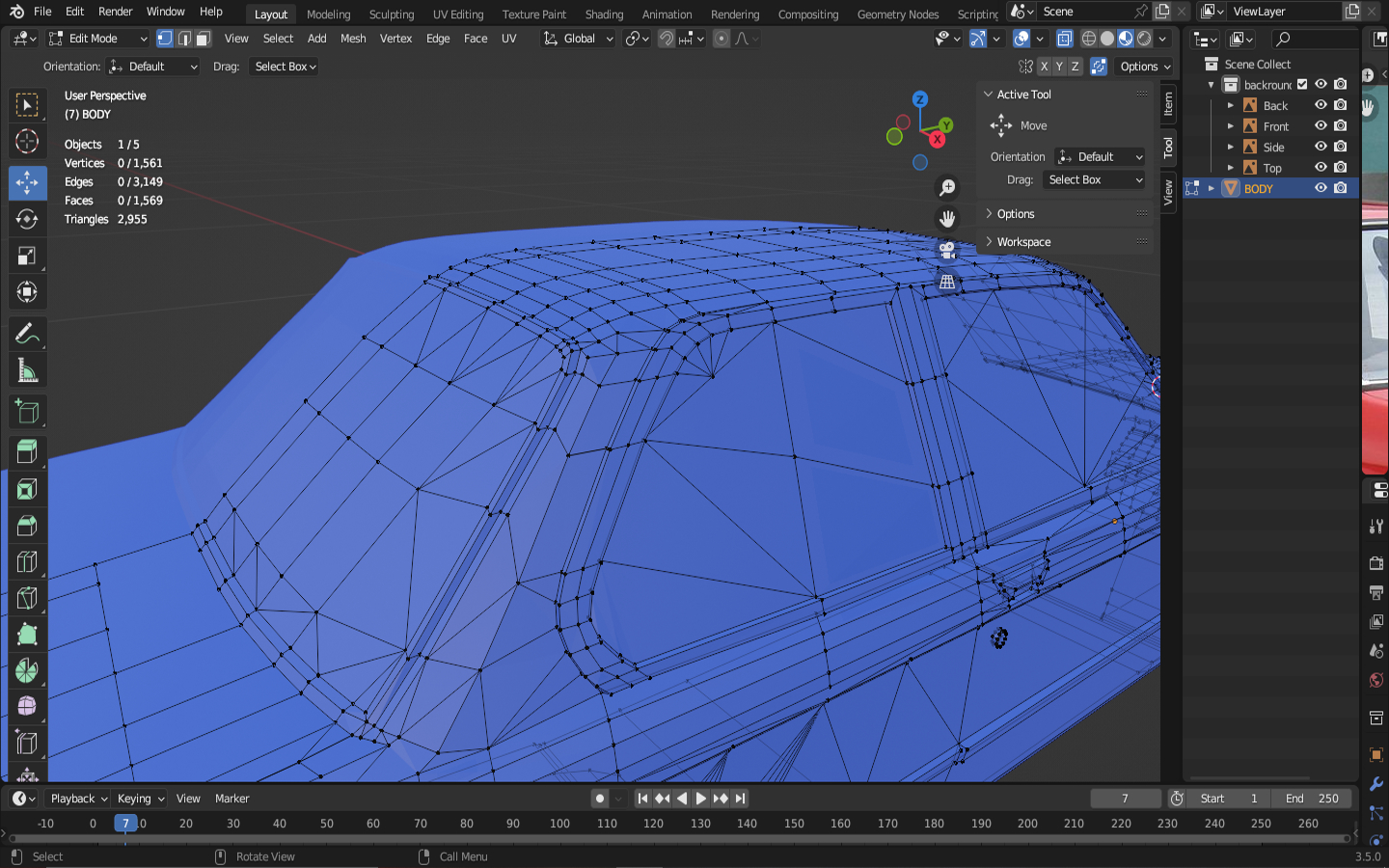Open the timeline Keying dropdown

point(140,799)
